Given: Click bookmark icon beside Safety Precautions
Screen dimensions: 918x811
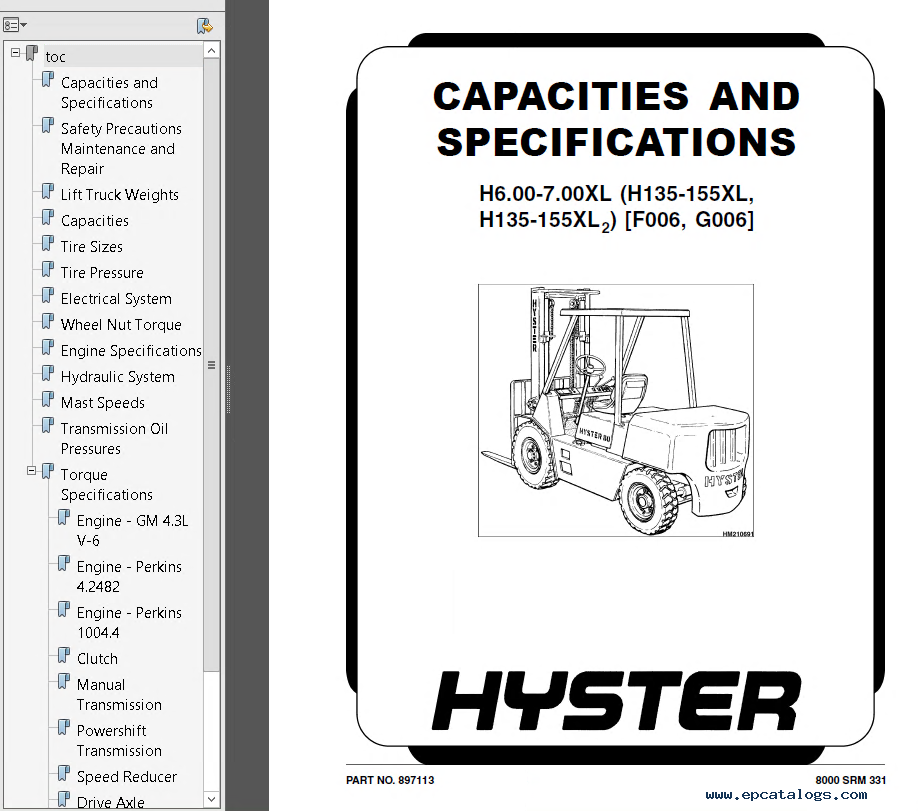Looking at the screenshot, I should coord(48,125).
